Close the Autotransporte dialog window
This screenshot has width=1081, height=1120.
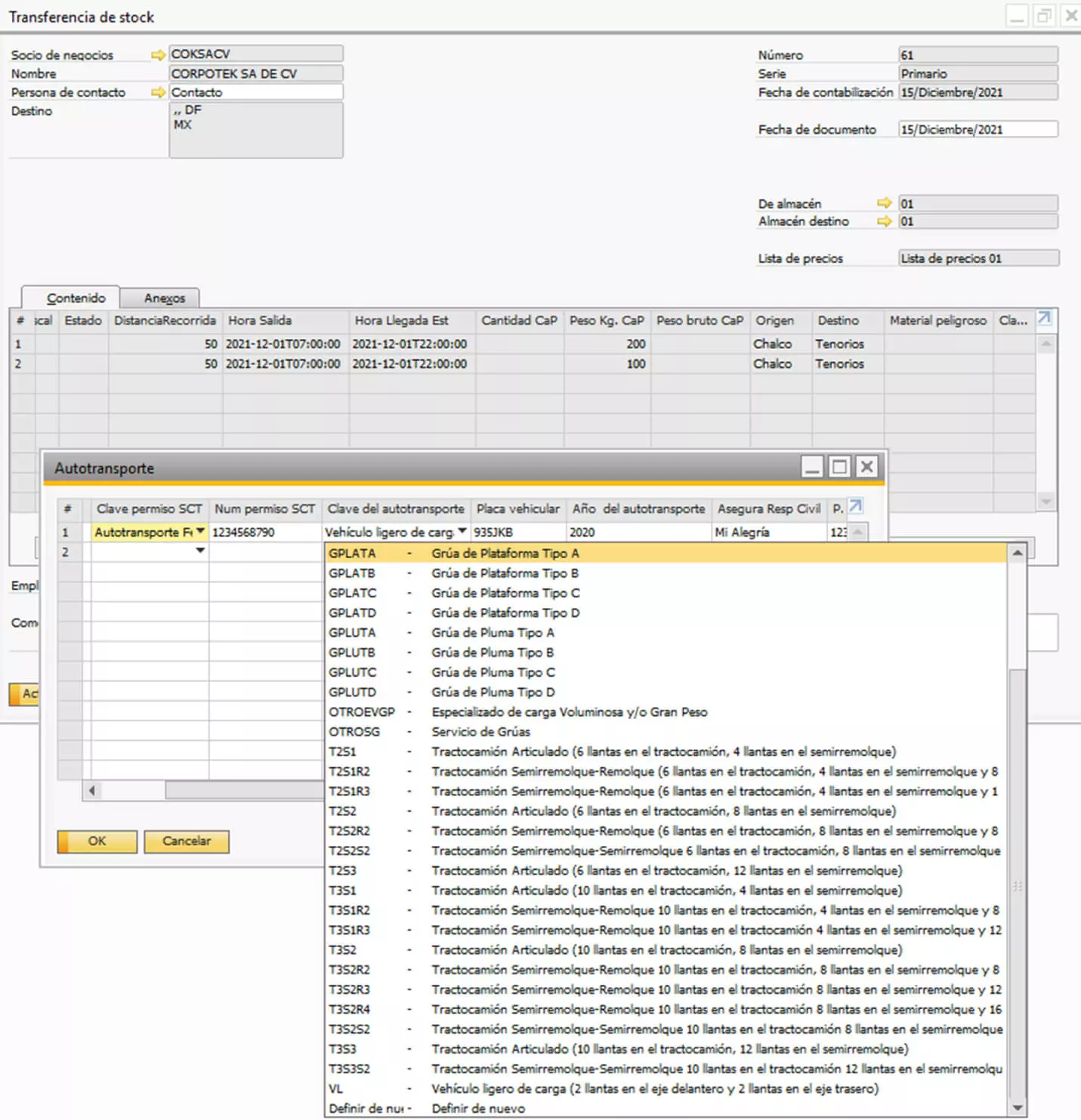(x=867, y=467)
